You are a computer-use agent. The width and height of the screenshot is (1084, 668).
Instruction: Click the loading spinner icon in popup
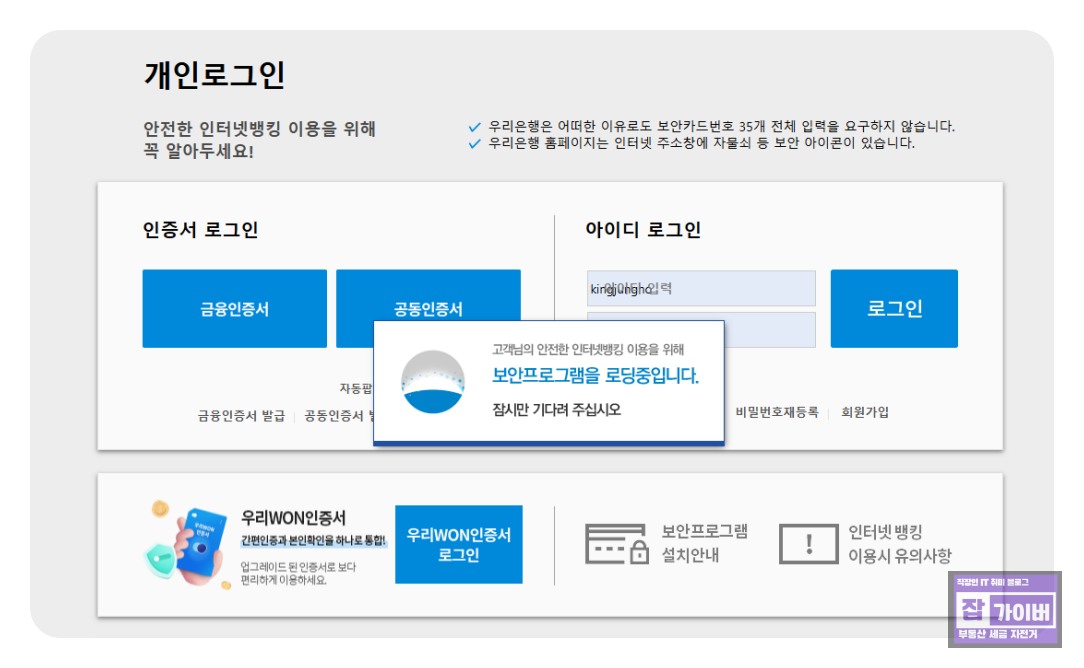[x=433, y=382]
